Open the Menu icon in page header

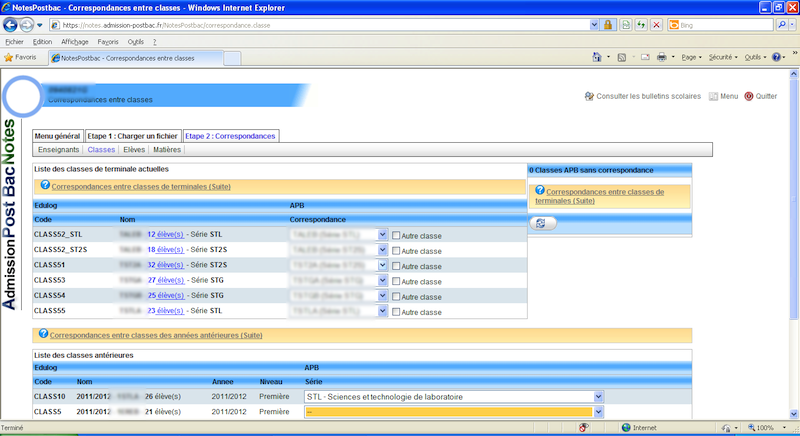(x=713, y=96)
